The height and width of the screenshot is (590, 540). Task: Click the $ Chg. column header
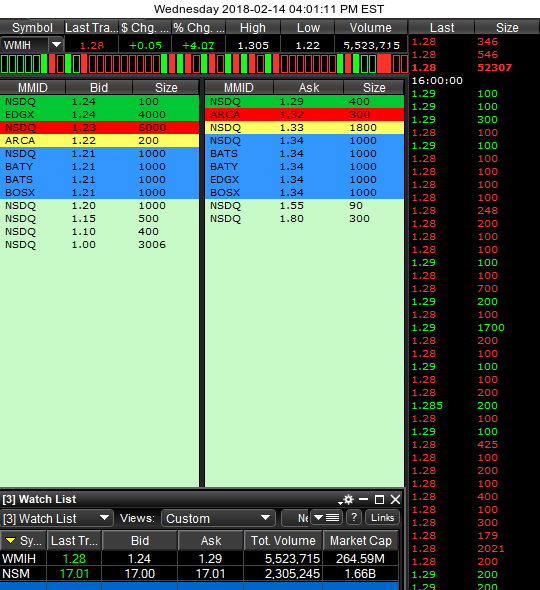[145, 27]
